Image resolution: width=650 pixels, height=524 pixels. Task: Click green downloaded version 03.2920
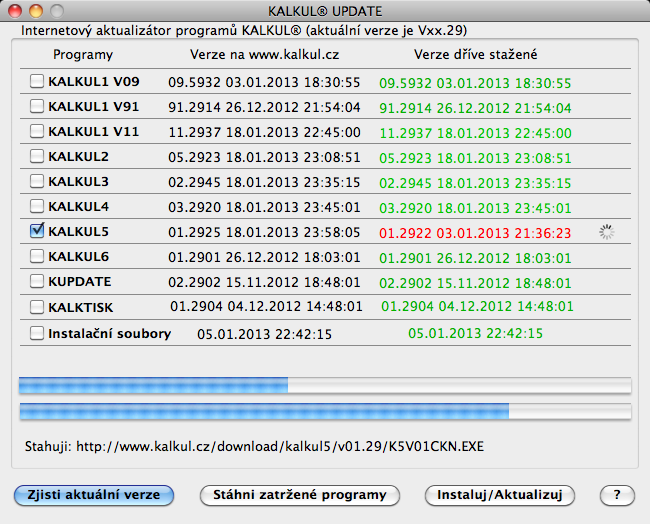475,208
